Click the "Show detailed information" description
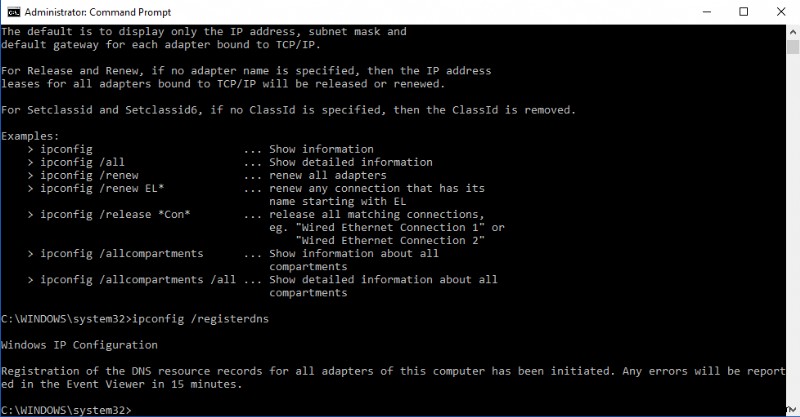The image size is (800, 417). pos(350,162)
